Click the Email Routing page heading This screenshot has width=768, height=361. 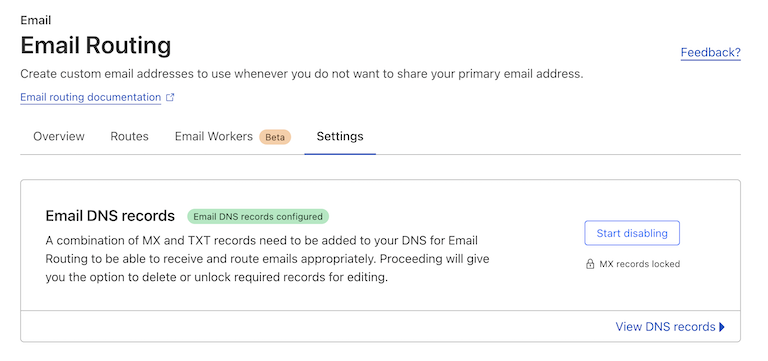(x=96, y=46)
